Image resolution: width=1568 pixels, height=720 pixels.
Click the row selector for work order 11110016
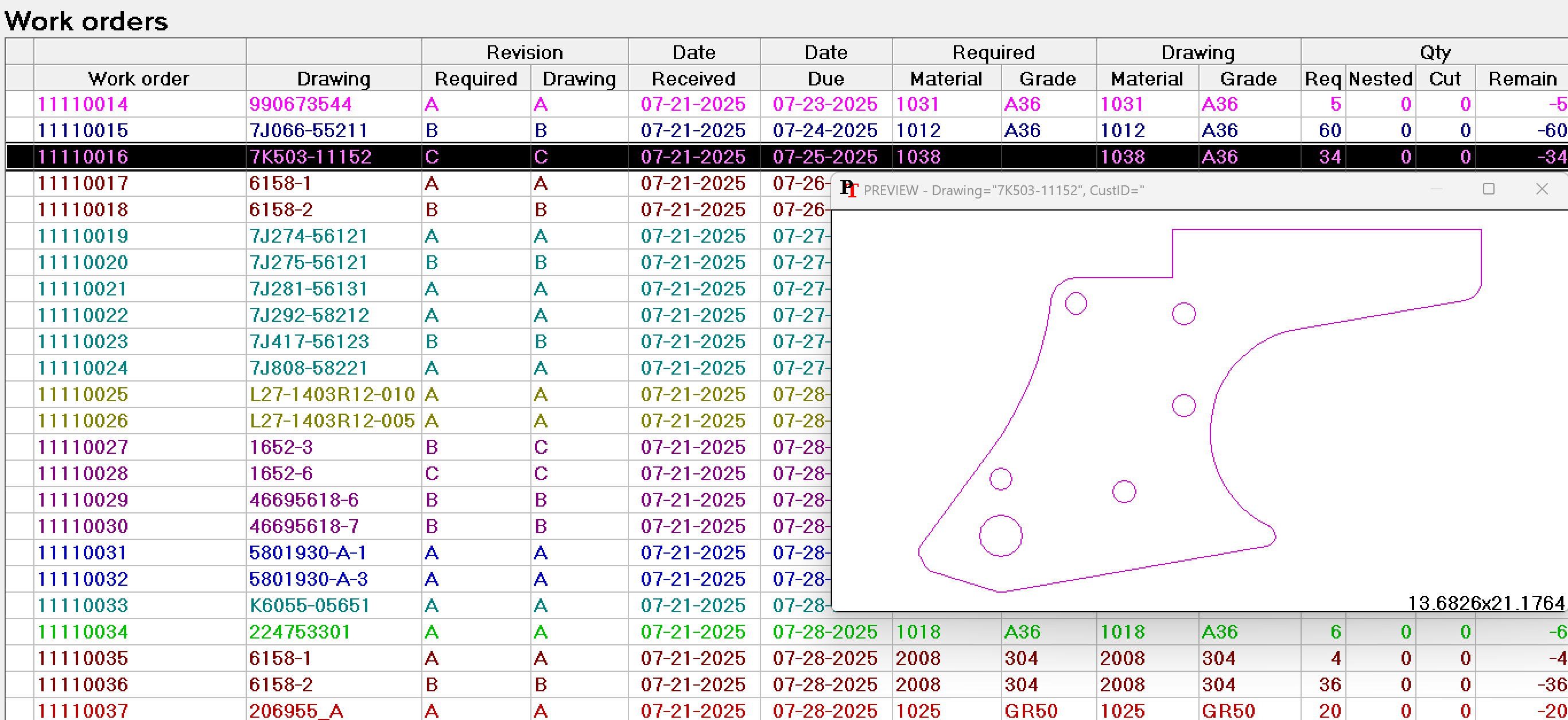pyautogui.click(x=20, y=157)
